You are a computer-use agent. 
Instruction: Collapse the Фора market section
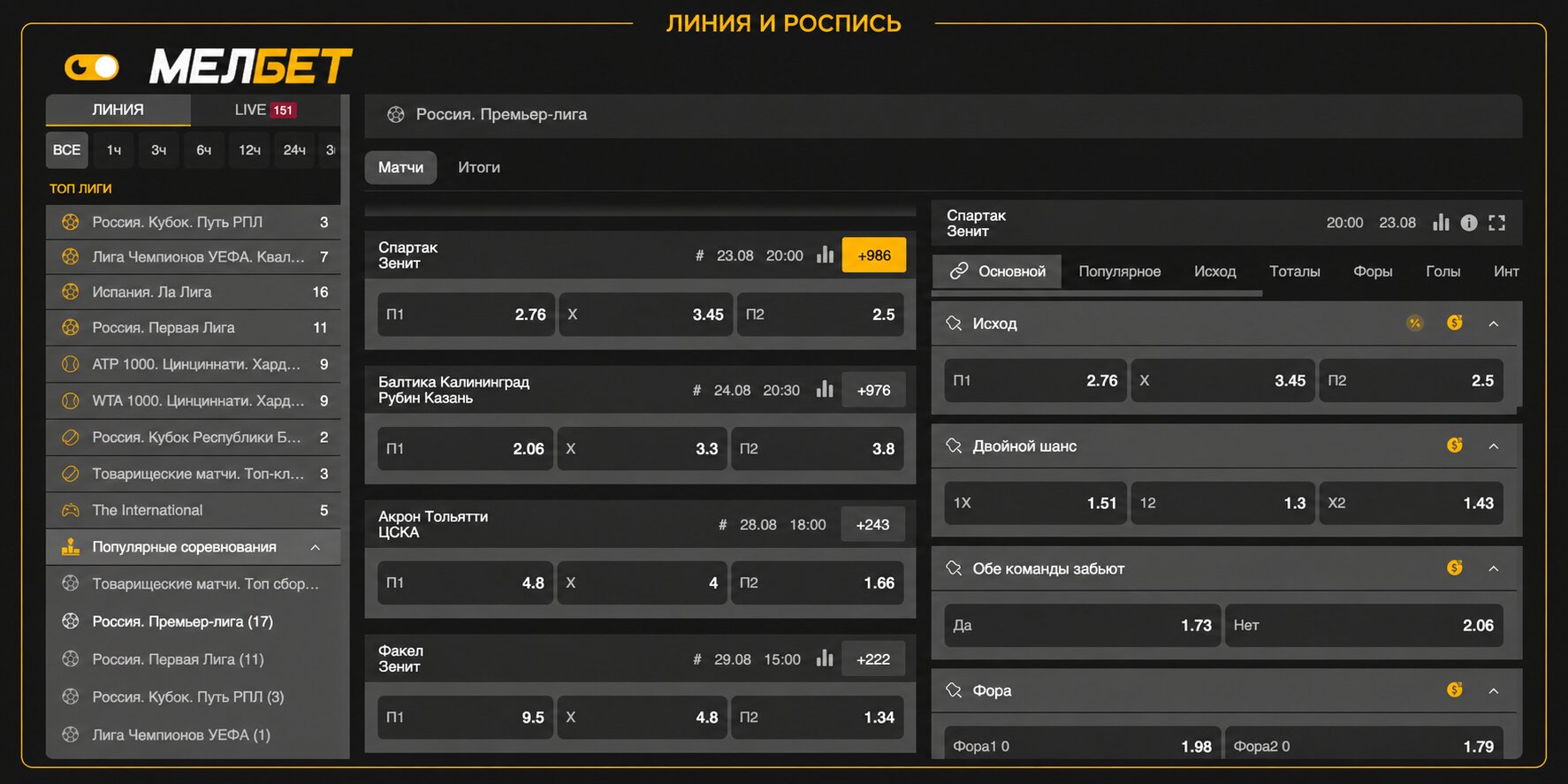1494,690
